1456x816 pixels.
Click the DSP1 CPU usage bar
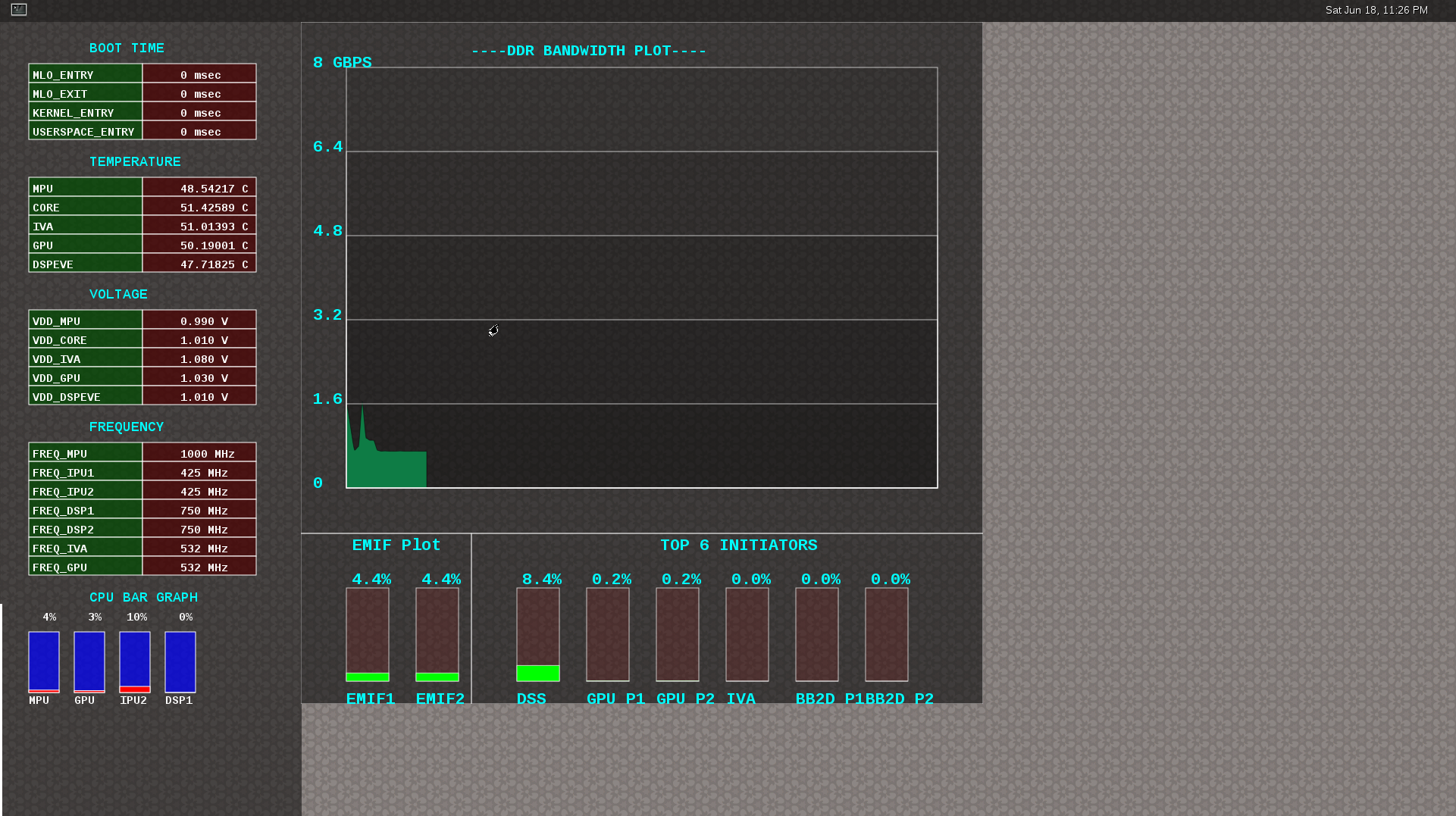click(x=180, y=662)
